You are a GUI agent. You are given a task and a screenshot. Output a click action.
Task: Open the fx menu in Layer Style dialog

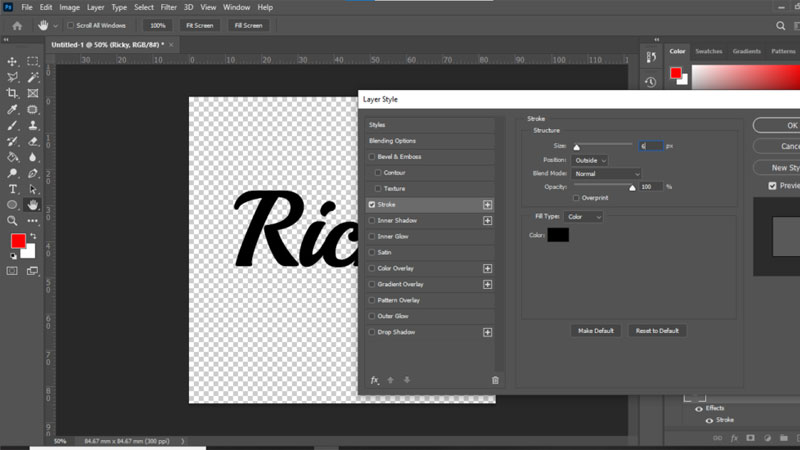click(x=374, y=380)
